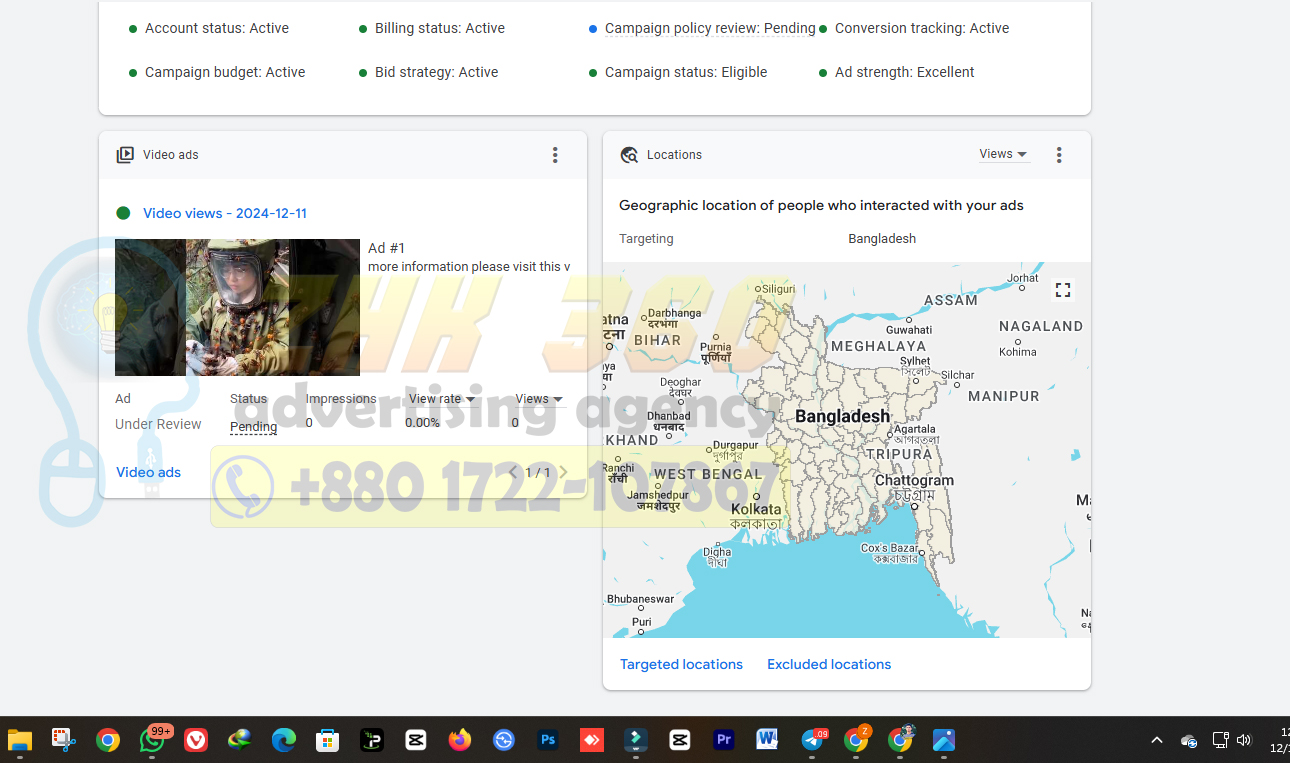1290x763 pixels.
Task: Click the Pending status of the ad
Action: click(254, 427)
